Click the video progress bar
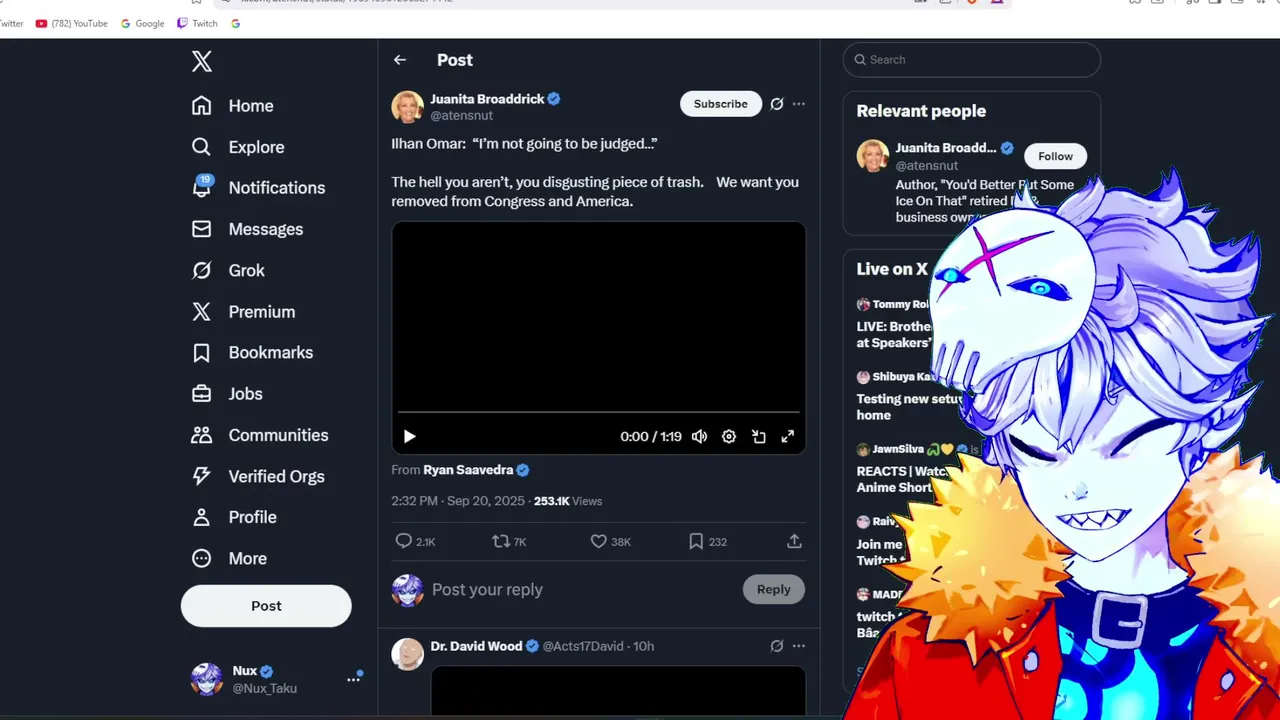Viewport: 1280px width, 720px height. 599,411
